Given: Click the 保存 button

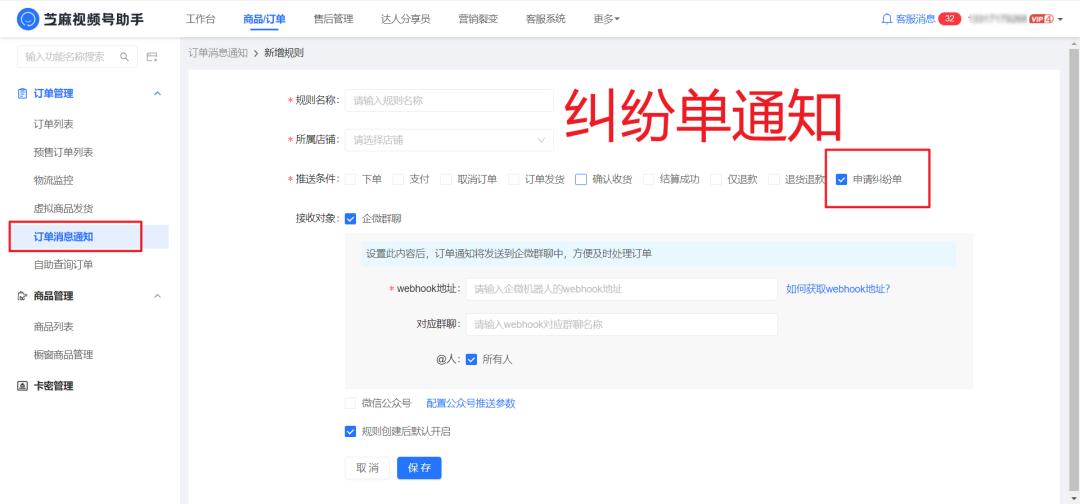Looking at the screenshot, I should pos(419,468).
